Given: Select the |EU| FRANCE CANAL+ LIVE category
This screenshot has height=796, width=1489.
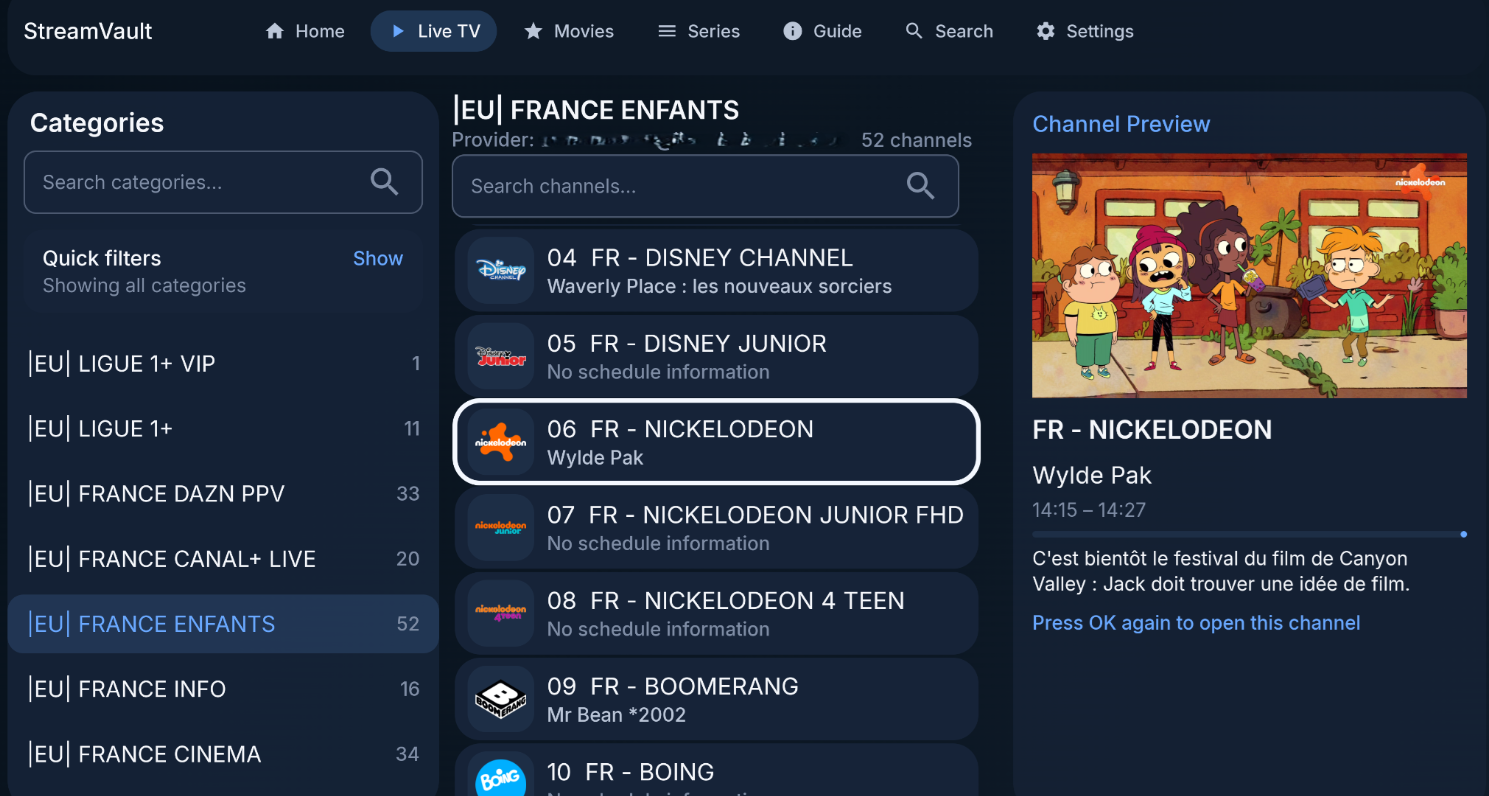Looking at the screenshot, I should 223,559.
